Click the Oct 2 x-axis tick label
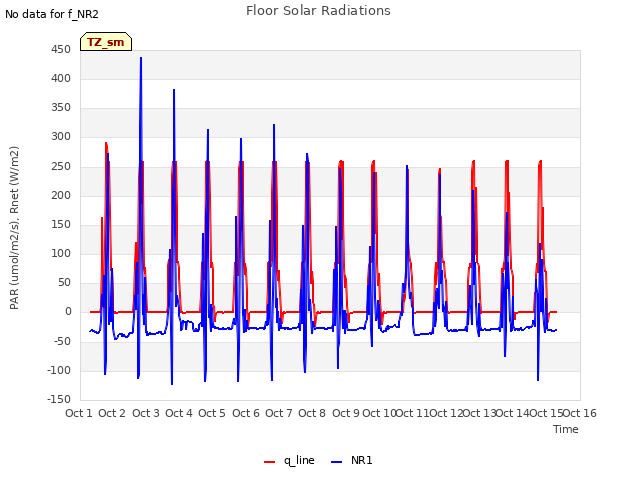 point(112,413)
